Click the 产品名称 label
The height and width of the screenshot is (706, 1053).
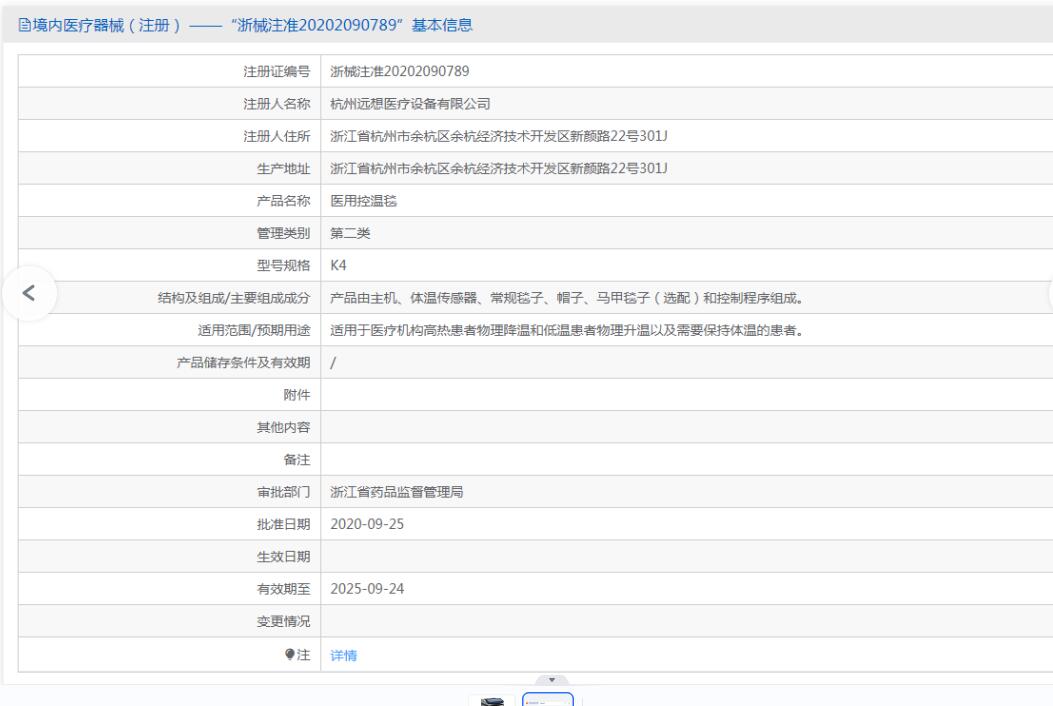pos(283,201)
